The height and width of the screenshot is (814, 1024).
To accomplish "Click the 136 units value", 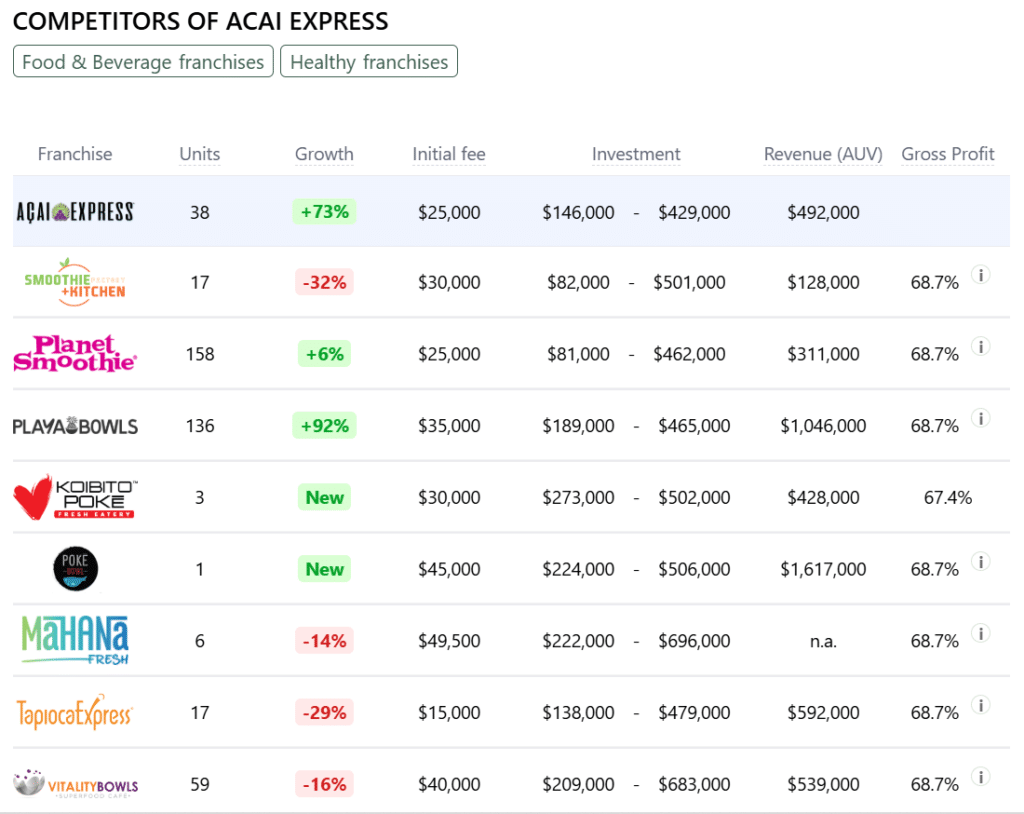I will tap(200, 426).
